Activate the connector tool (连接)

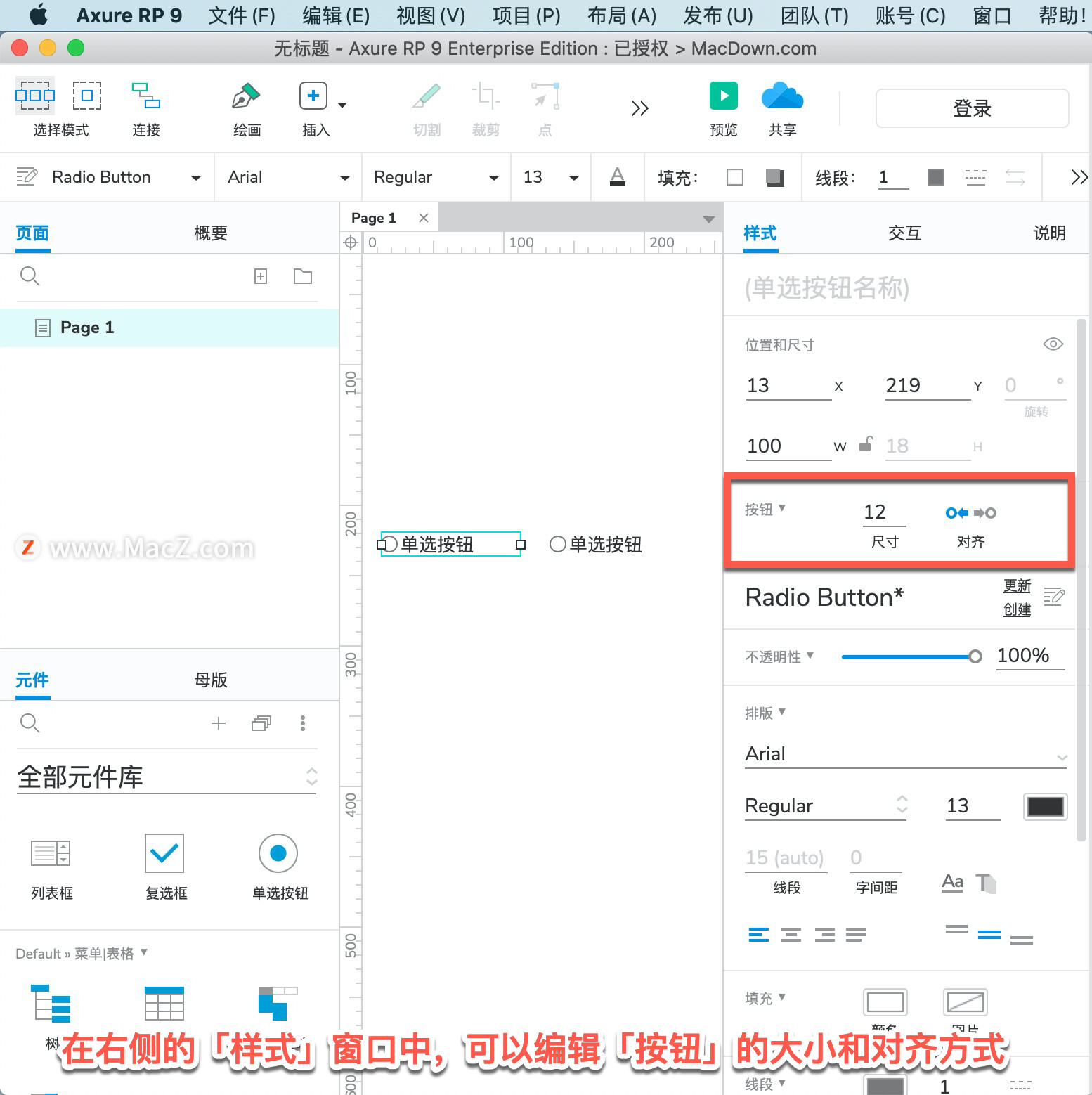click(146, 95)
